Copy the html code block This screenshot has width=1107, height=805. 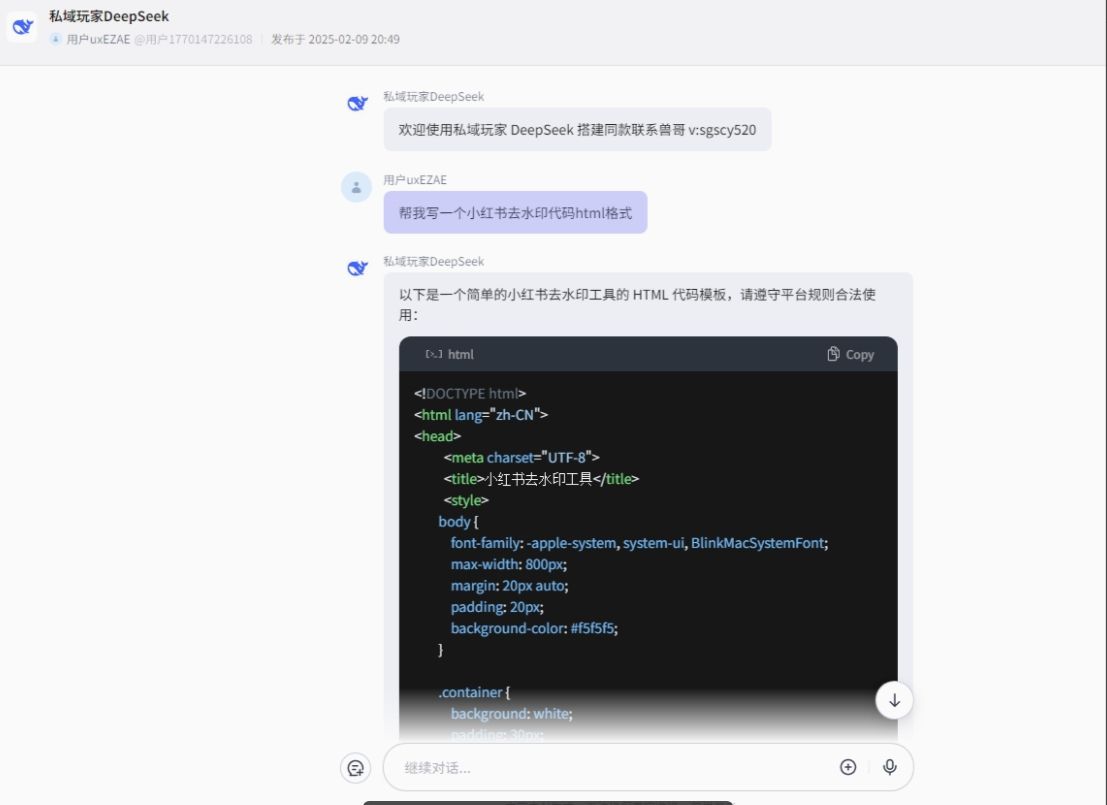(x=851, y=354)
